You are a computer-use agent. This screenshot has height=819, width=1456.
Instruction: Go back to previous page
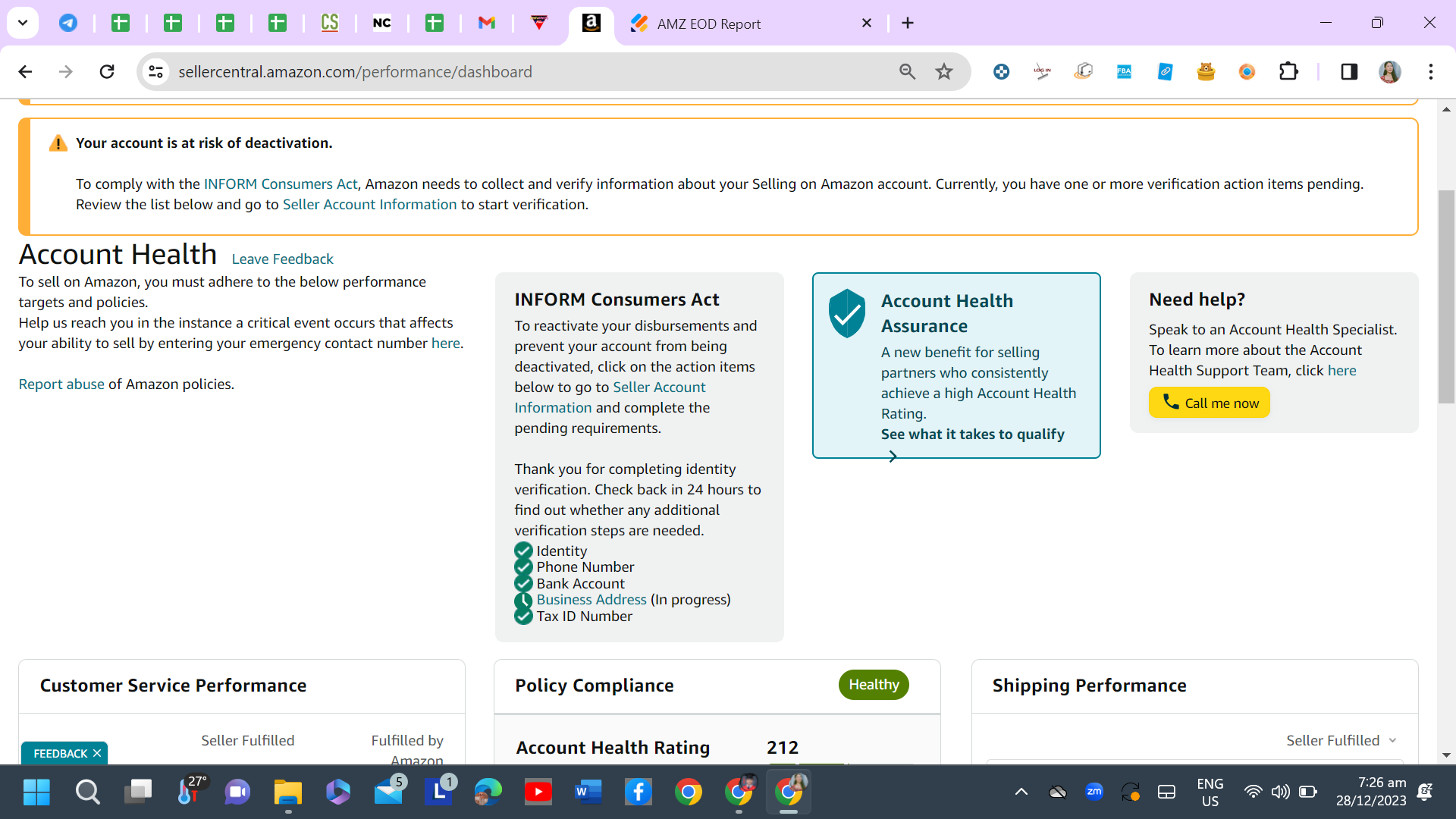pos(25,72)
